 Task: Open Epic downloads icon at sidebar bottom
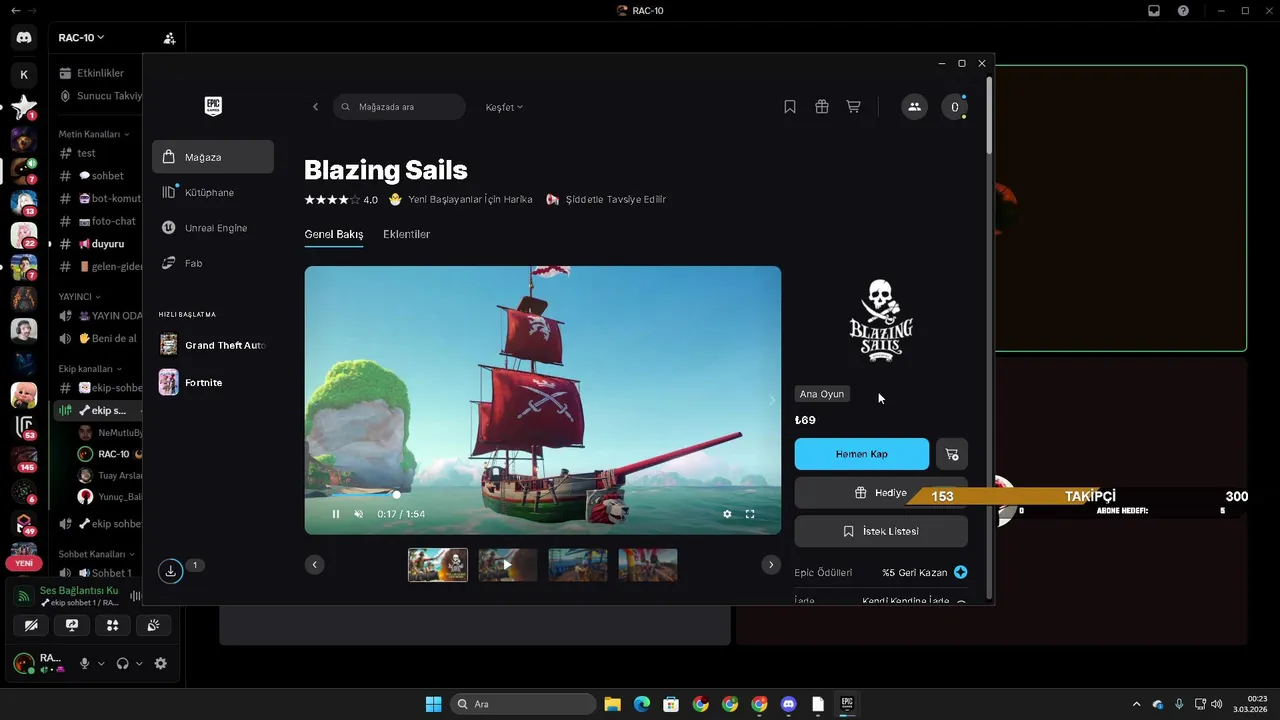click(171, 571)
